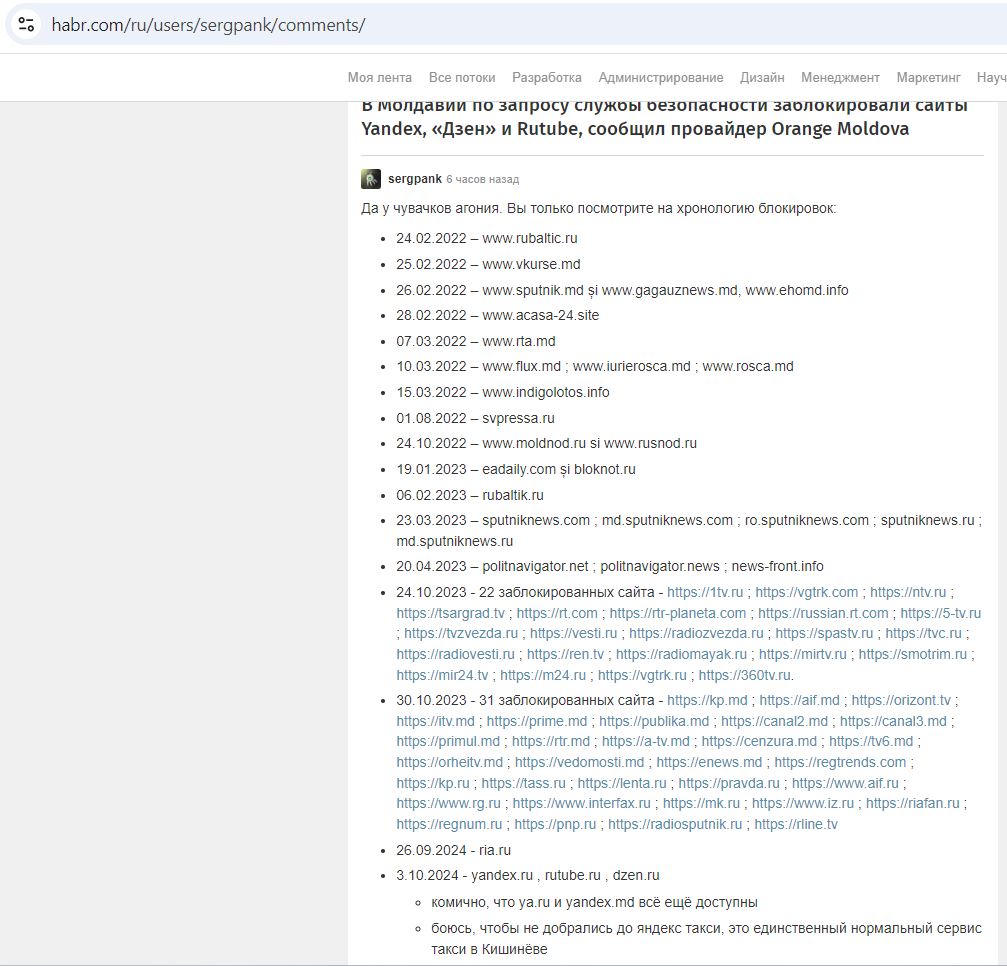Open sergpank username profile link

click(x=415, y=179)
